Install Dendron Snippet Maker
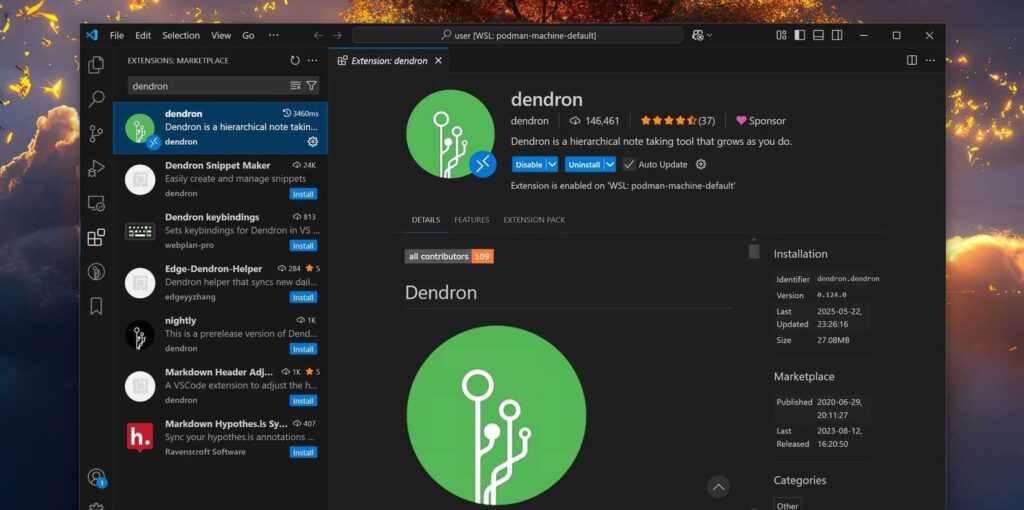 point(303,194)
